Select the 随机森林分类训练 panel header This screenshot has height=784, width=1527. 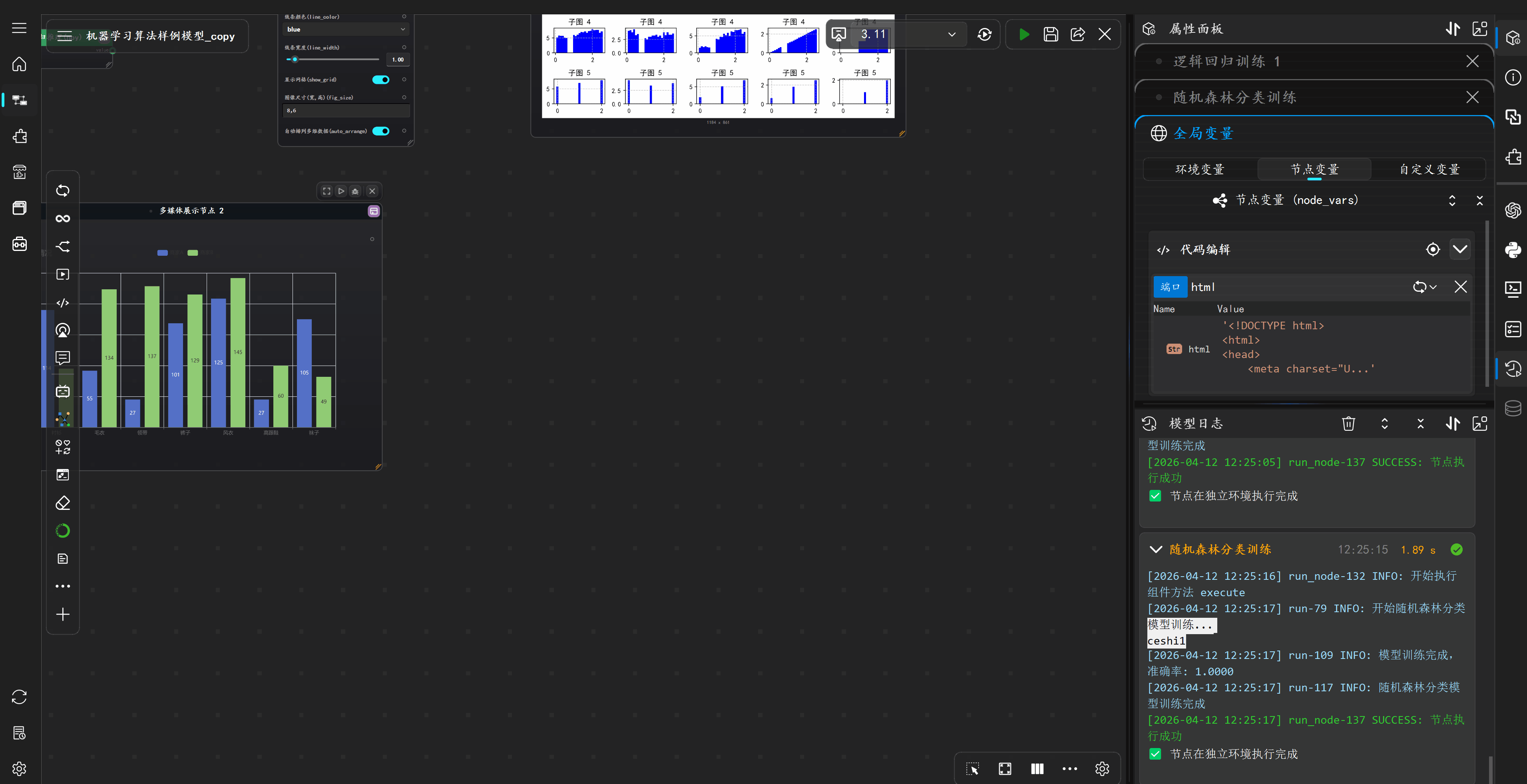[x=1314, y=97]
